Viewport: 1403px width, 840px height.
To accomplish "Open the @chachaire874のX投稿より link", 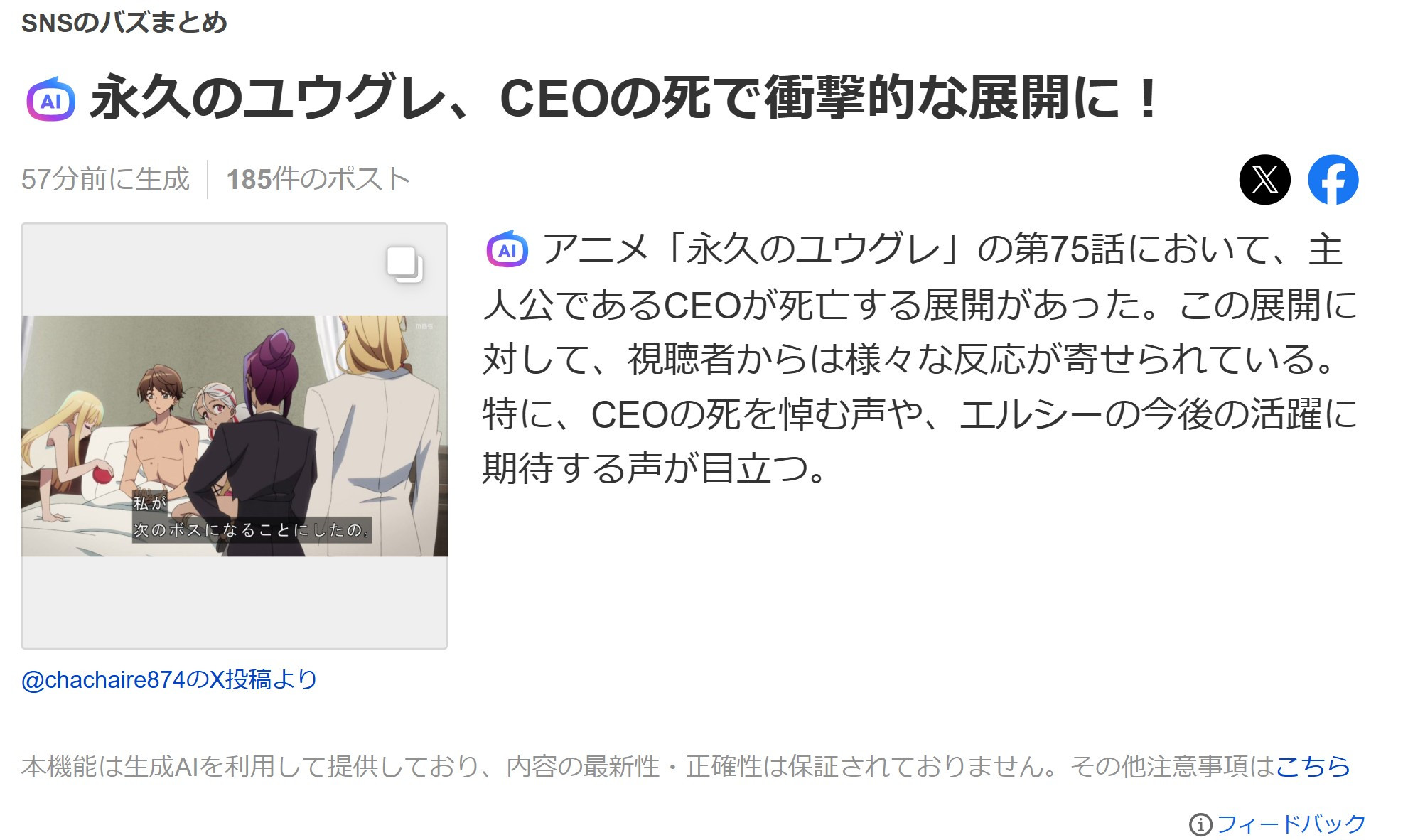I will click(169, 679).
